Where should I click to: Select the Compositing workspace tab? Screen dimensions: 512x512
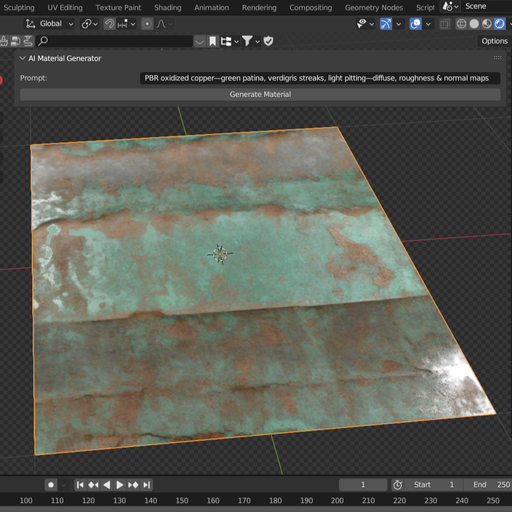click(x=310, y=7)
